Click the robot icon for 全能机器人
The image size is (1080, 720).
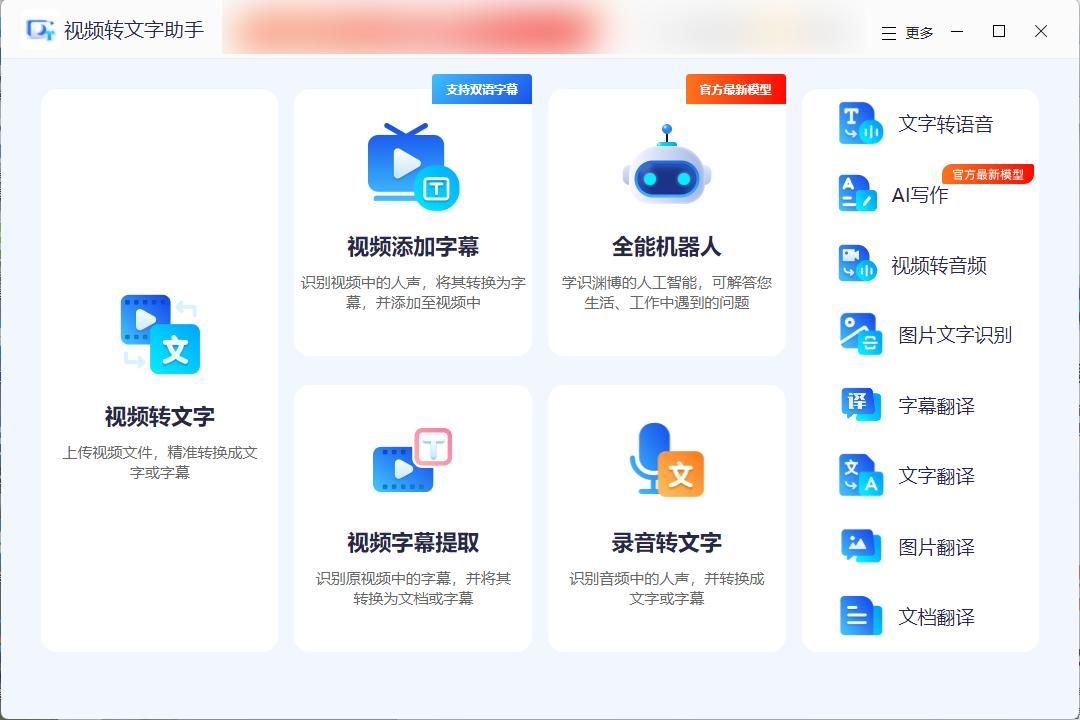point(666,163)
